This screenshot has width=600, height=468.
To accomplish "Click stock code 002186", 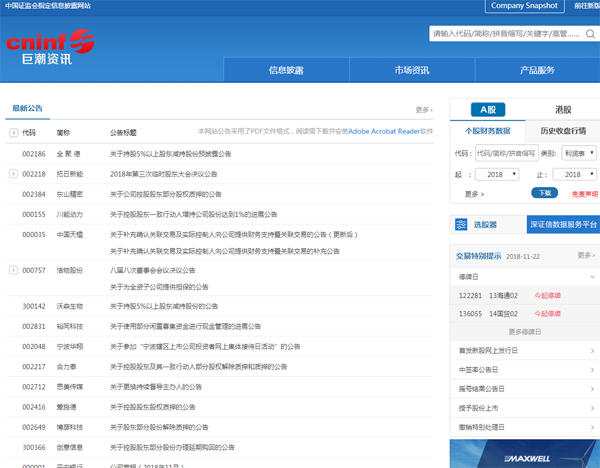I will [34, 154].
